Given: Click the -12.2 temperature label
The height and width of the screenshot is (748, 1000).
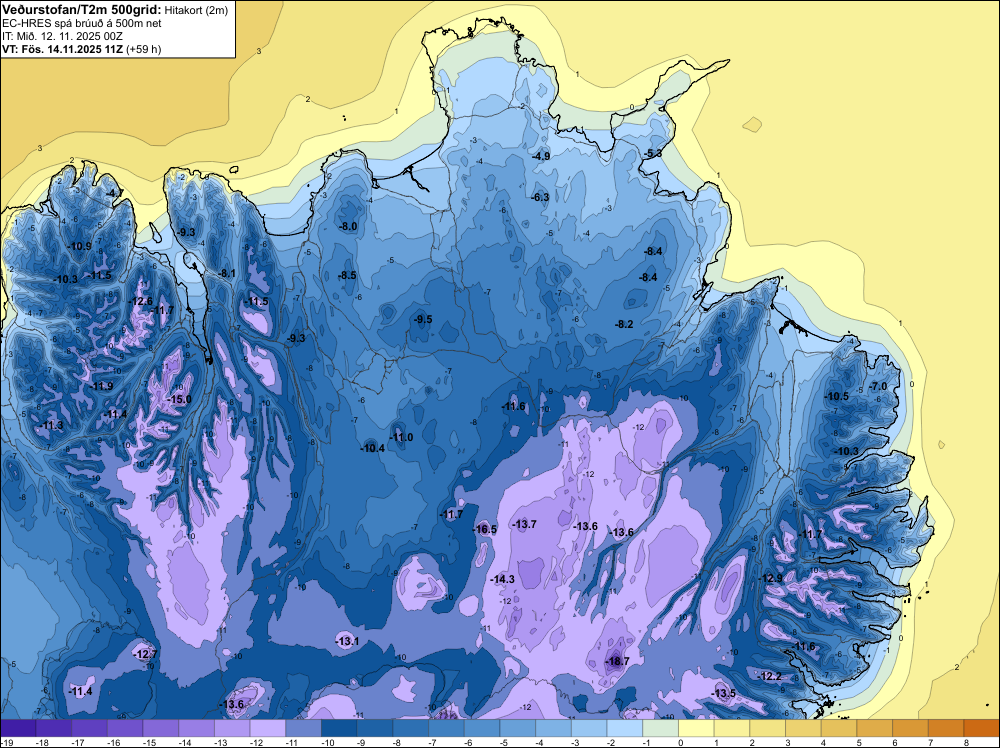Looking at the screenshot, I should pyautogui.click(x=770, y=676).
